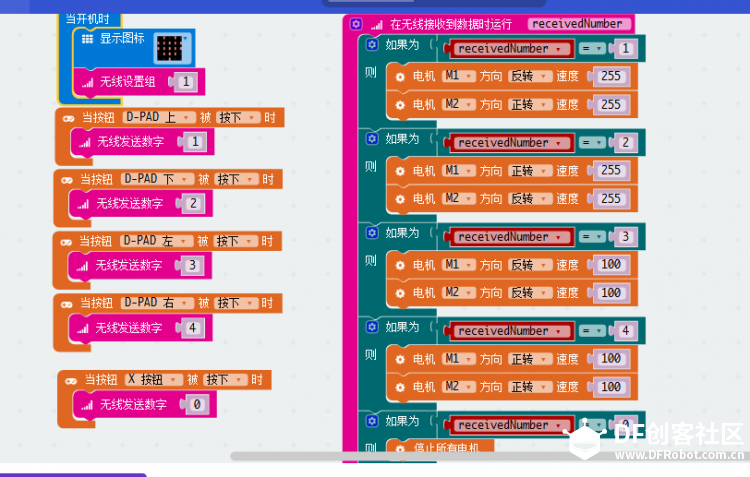750x477 pixels.
Task: Click gear icon on if receivedNumber = 0 block
Action: [372, 421]
